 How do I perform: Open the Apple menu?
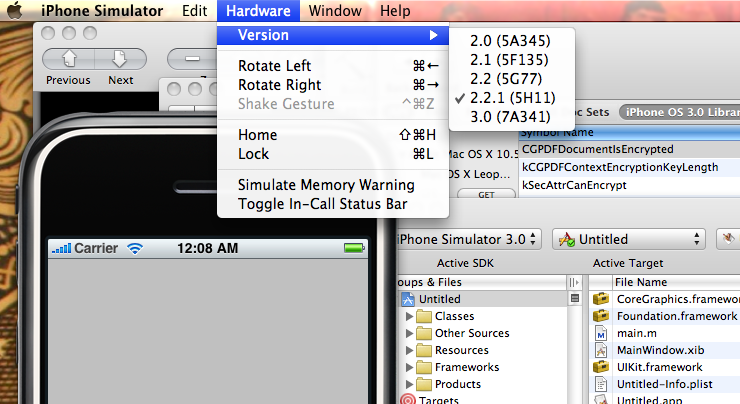[15, 10]
